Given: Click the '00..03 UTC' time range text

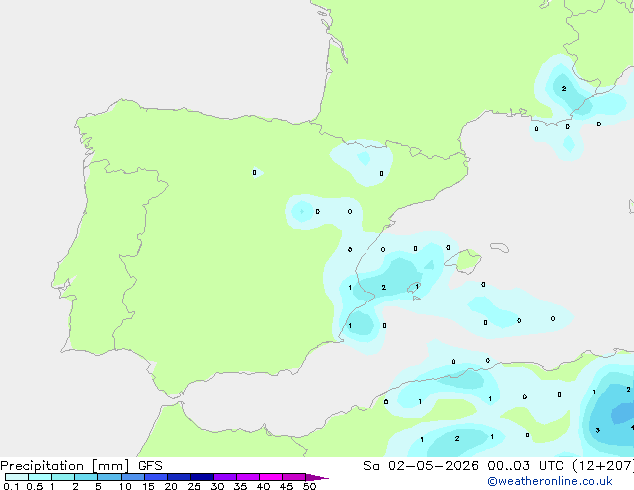Looking at the screenshot, I should point(525,466).
